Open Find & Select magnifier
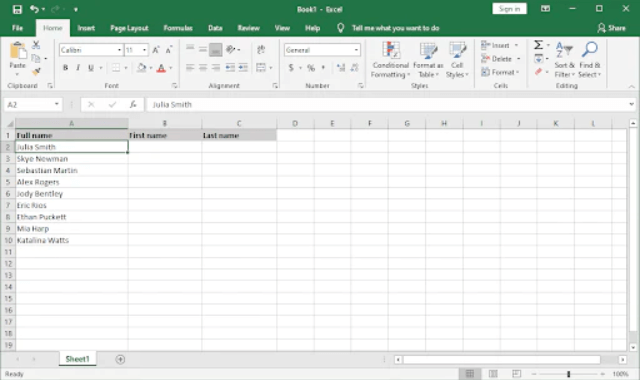 pyautogui.click(x=590, y=60)
